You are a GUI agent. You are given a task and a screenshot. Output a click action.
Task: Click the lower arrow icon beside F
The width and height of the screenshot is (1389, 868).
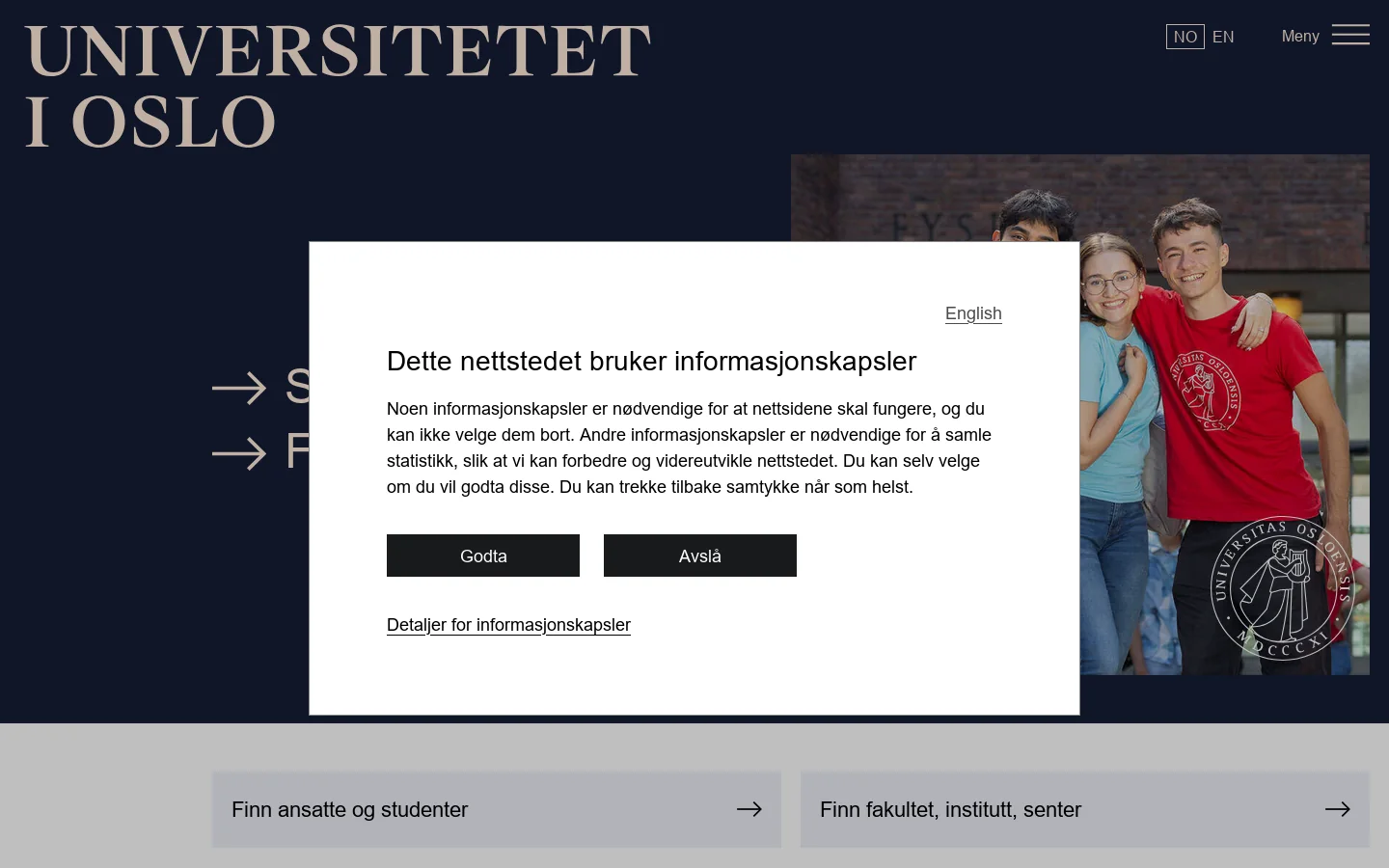point(239,453)
